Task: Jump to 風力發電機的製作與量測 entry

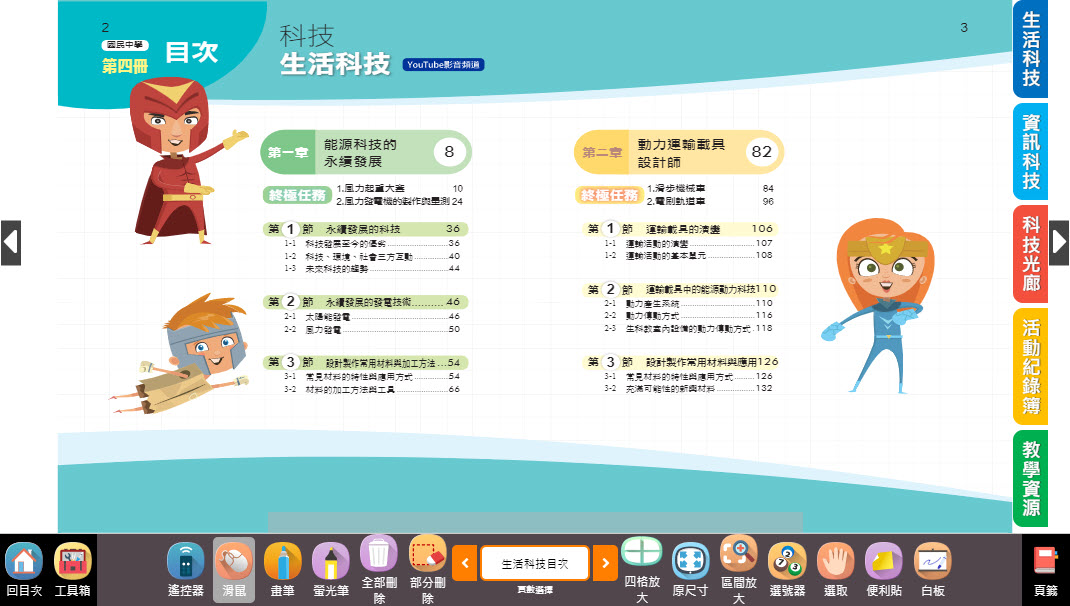Action: coord(400,201)
